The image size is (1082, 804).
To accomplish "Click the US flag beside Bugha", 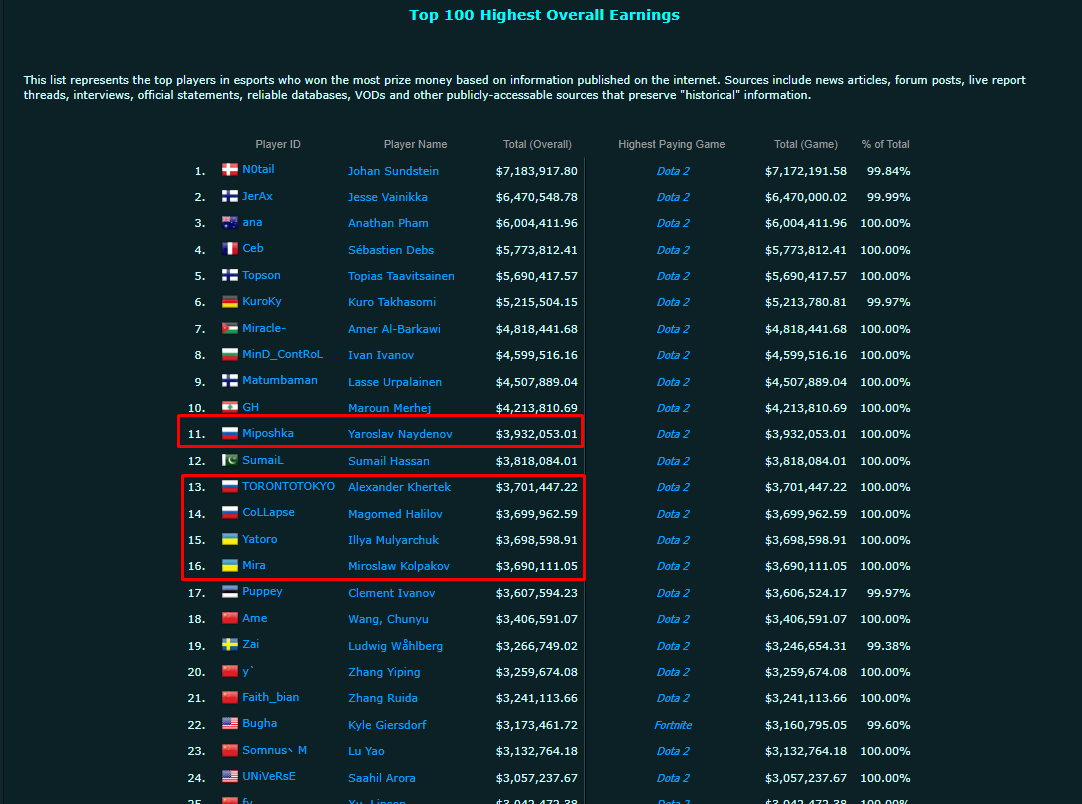I will 229,724.
